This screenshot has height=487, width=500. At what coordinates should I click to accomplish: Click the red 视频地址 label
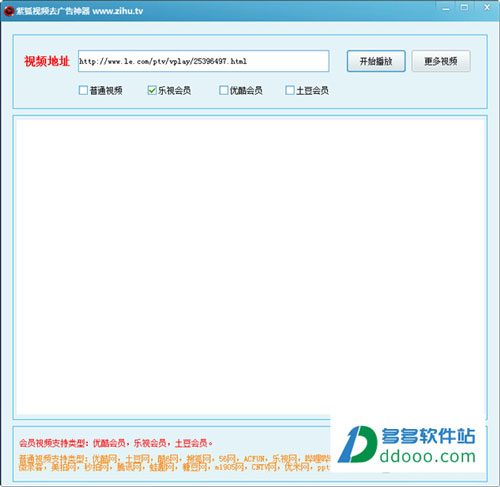47,61
